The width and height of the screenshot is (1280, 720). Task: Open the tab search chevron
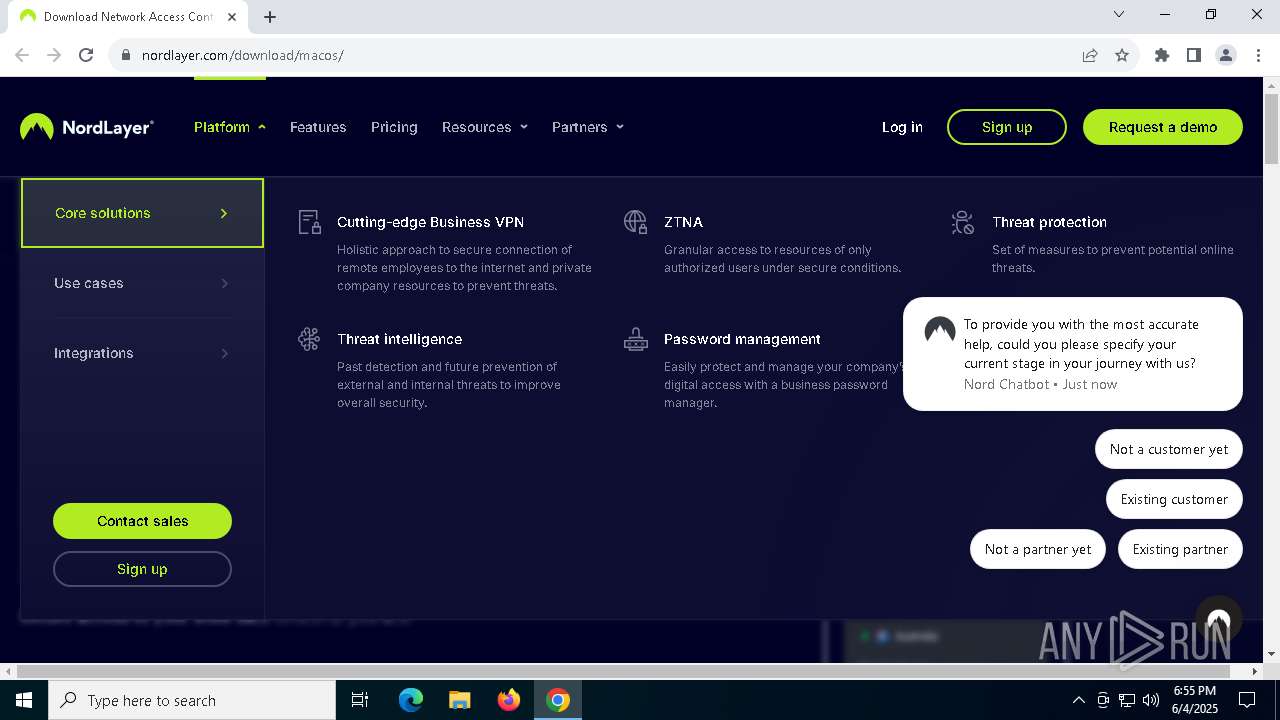(1119, 15)
